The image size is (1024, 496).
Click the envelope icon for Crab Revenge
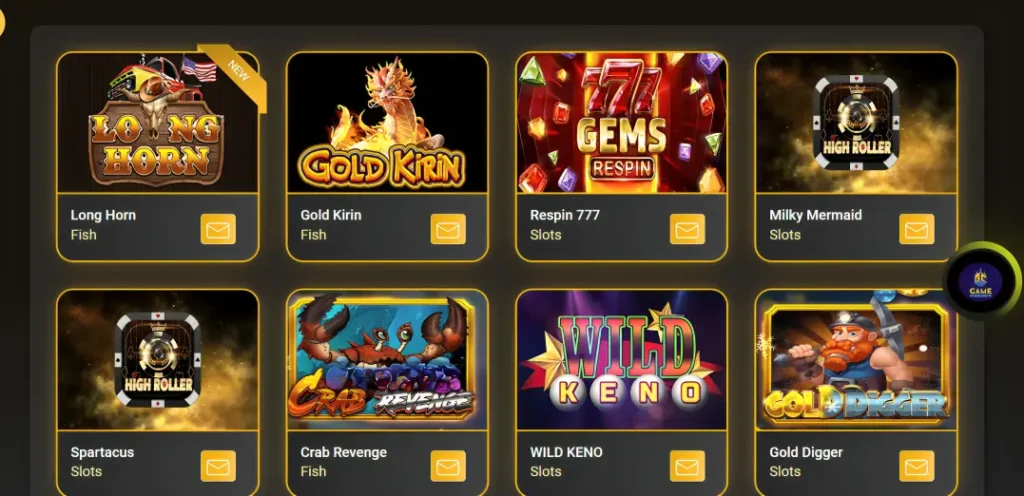[x=448, y=466]
